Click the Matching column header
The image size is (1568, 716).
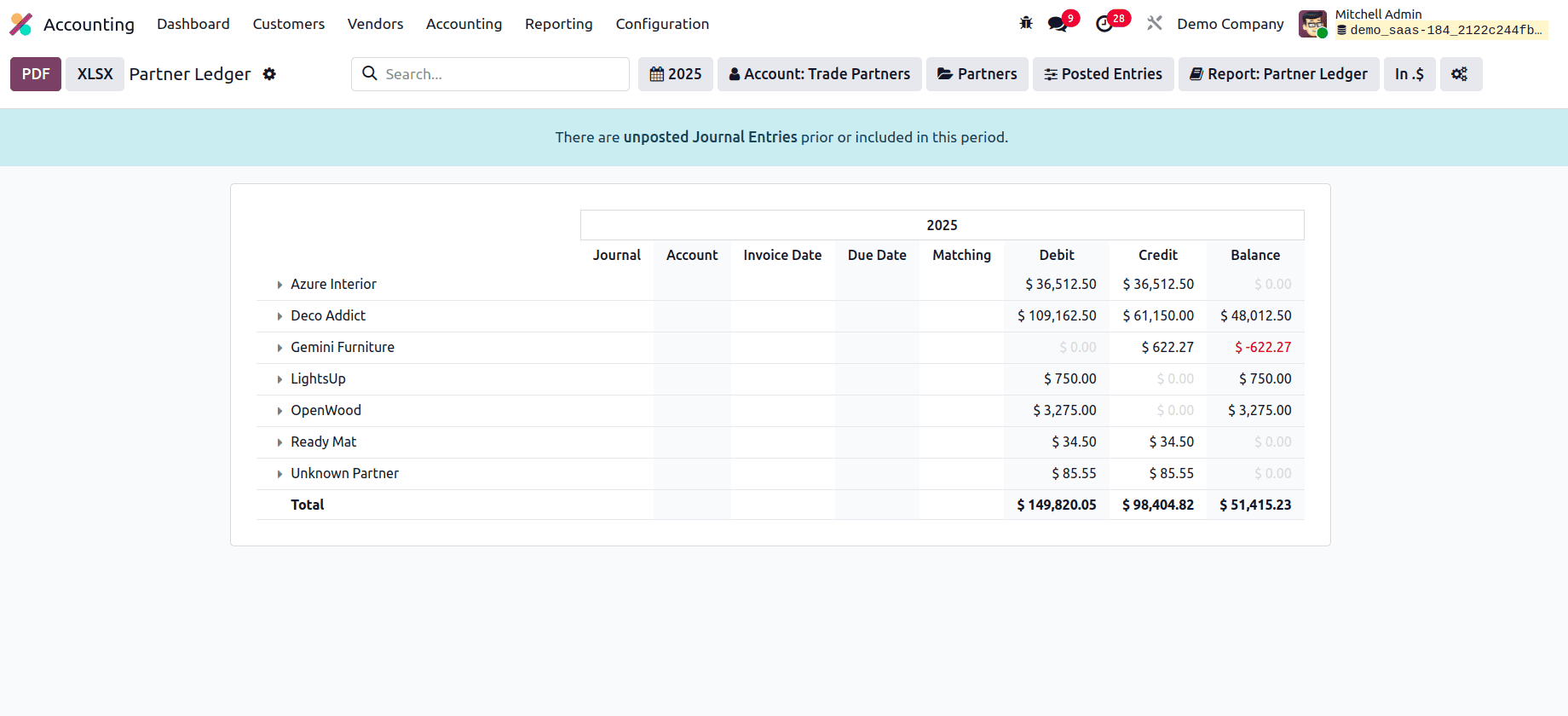[x=961, y=255]
